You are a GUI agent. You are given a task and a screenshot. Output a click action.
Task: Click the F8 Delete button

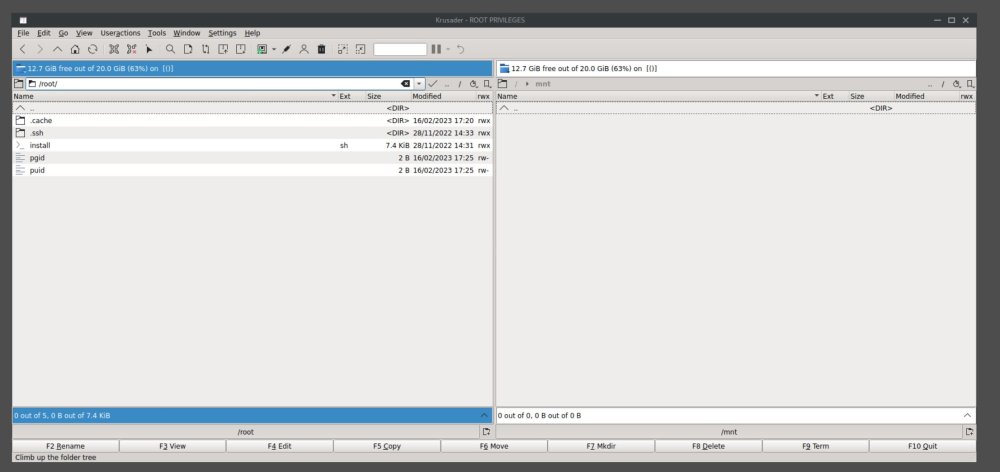pos(709,446)
